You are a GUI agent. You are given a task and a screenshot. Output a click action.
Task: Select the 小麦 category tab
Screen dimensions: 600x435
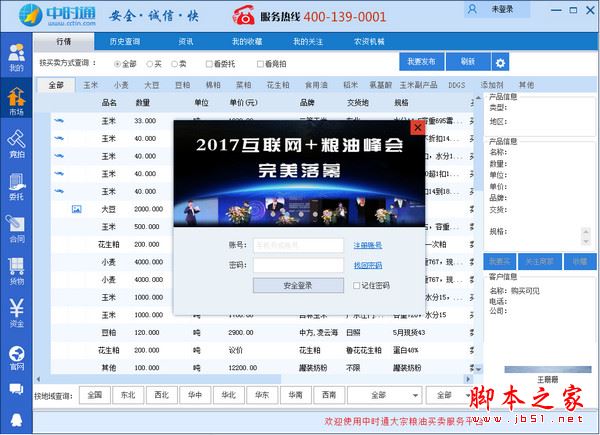pyautogui.click(x=121, y=85)
